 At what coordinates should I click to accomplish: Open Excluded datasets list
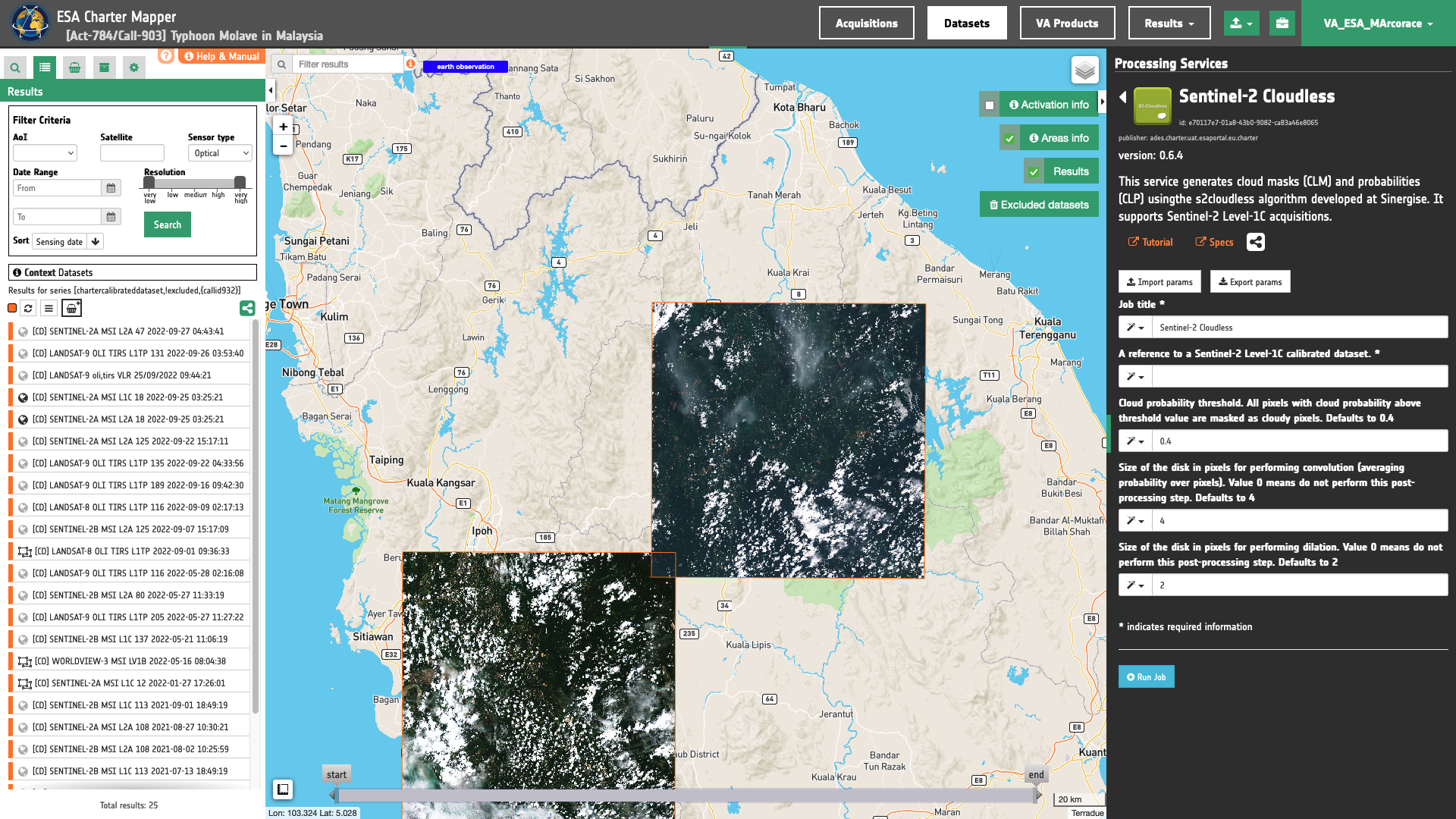pos(1039,205)
